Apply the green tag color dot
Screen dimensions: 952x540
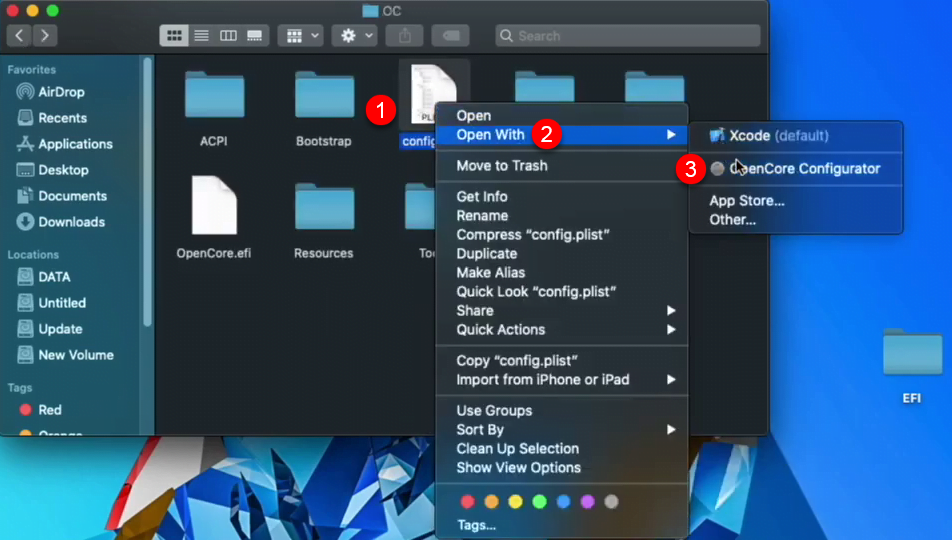[539, 502]
